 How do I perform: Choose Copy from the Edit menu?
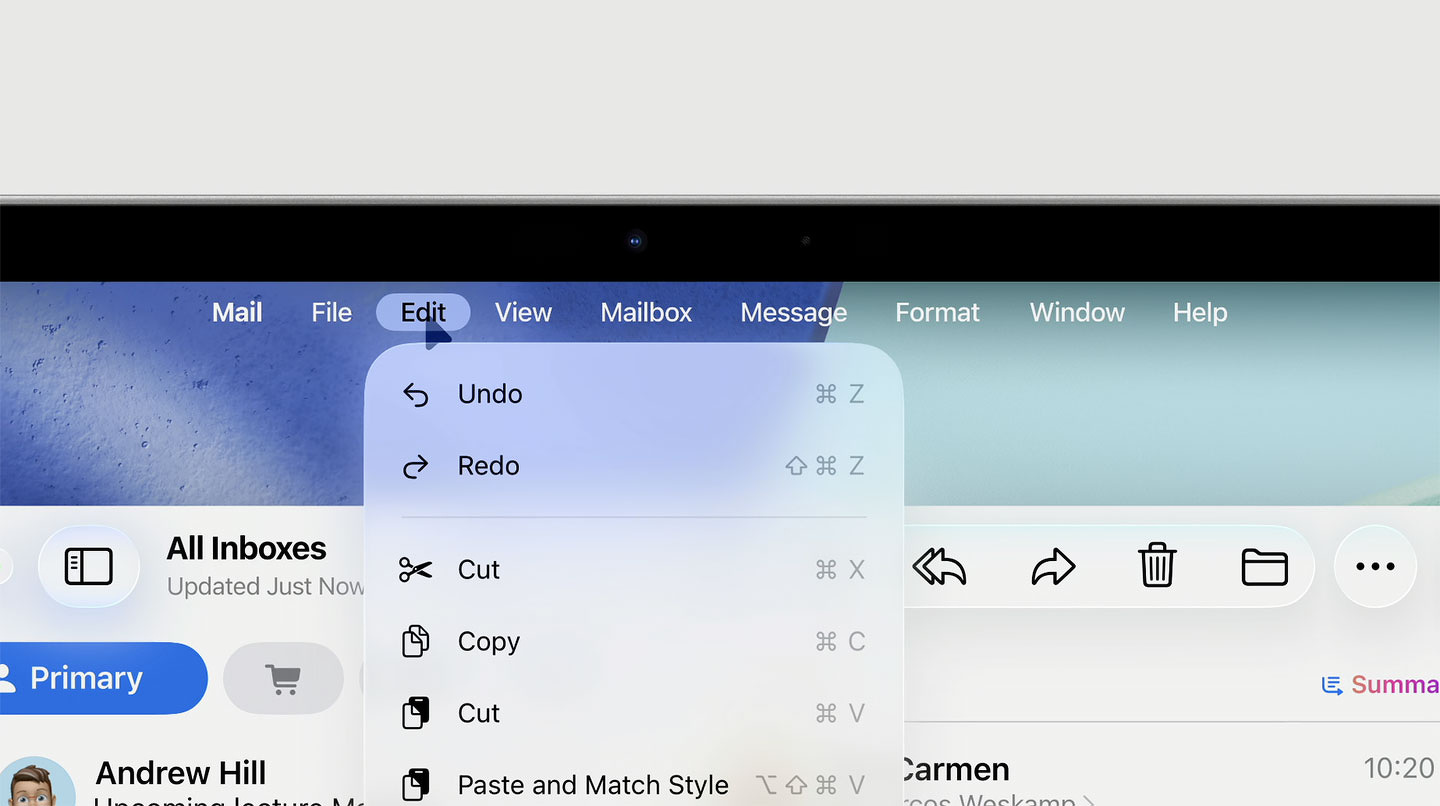634,642
